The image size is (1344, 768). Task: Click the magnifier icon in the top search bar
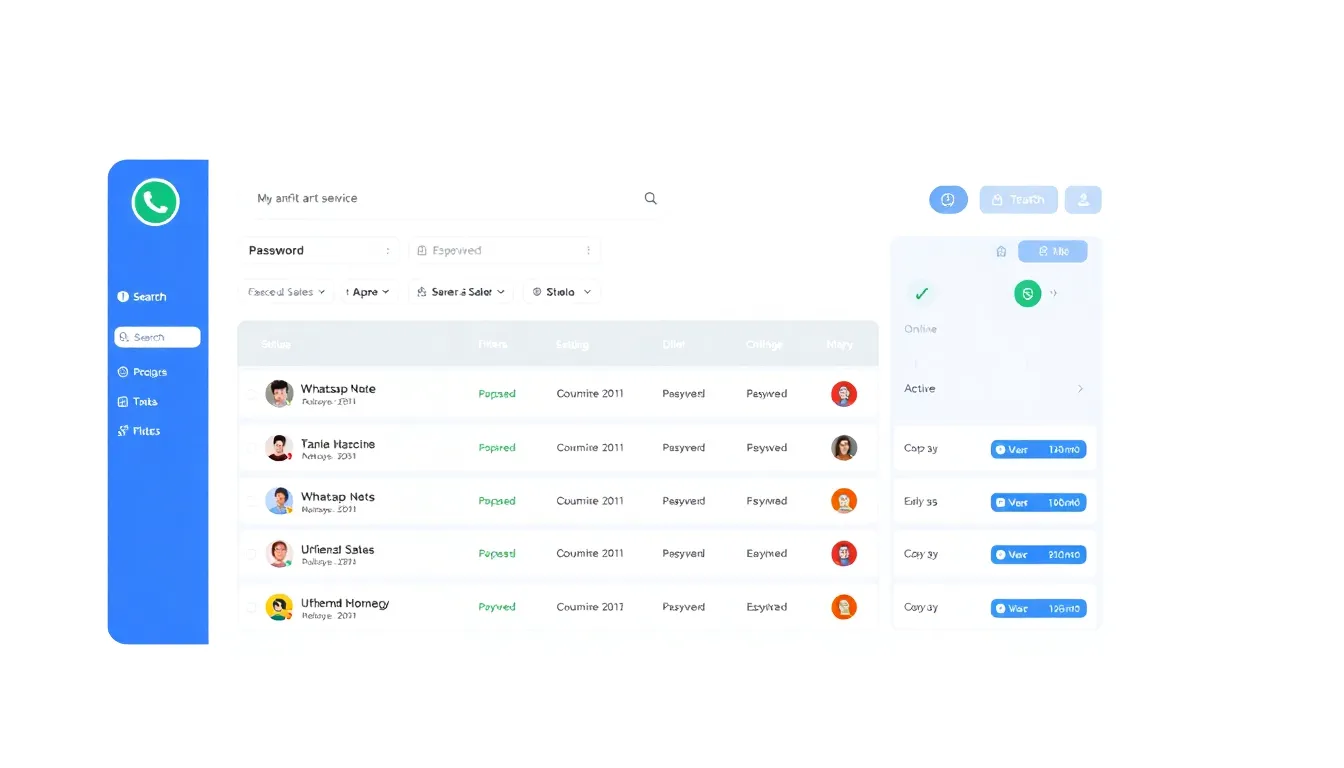[650, 198]
